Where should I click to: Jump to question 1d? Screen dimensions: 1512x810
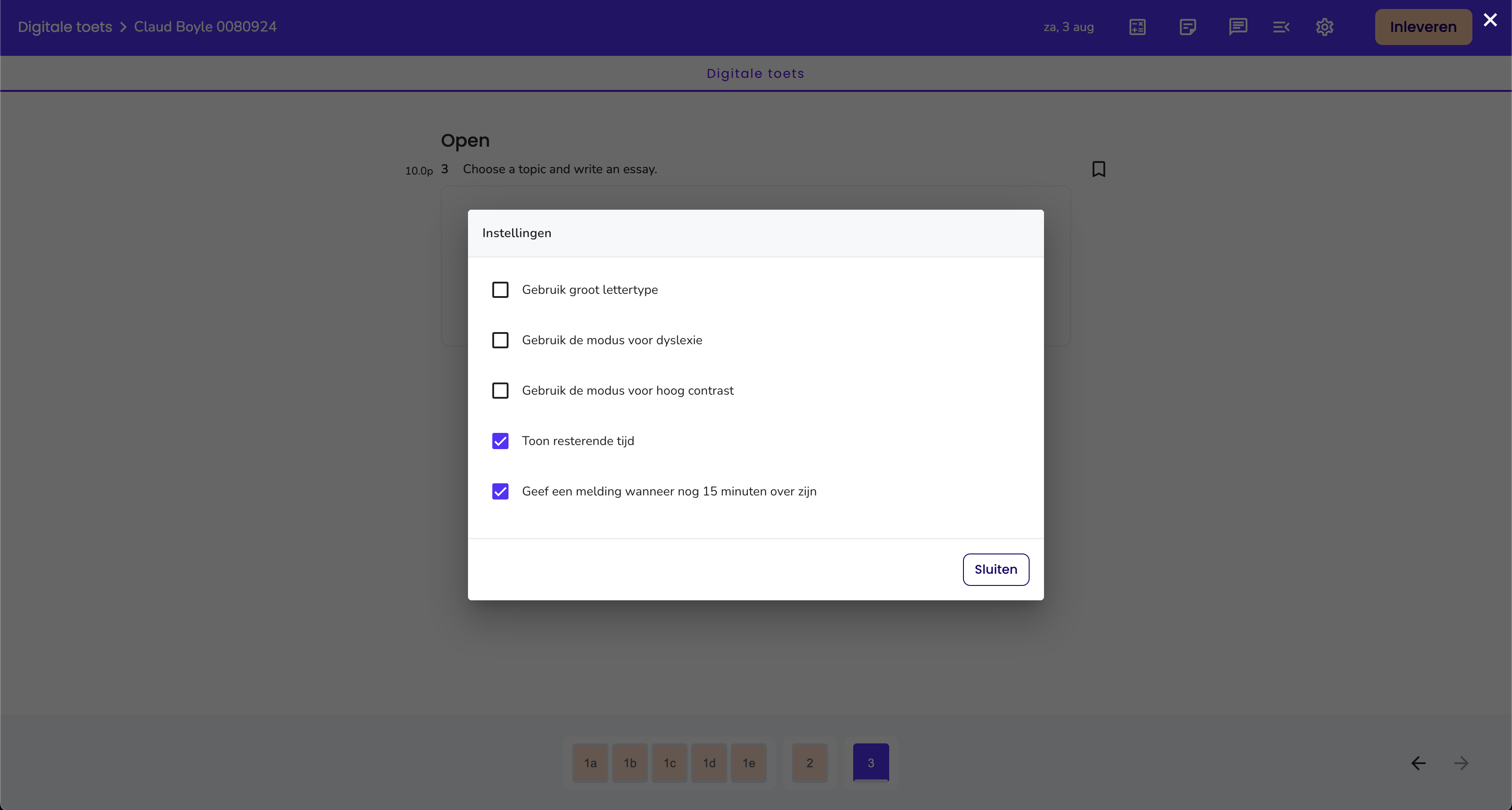[x=709, y=763]
